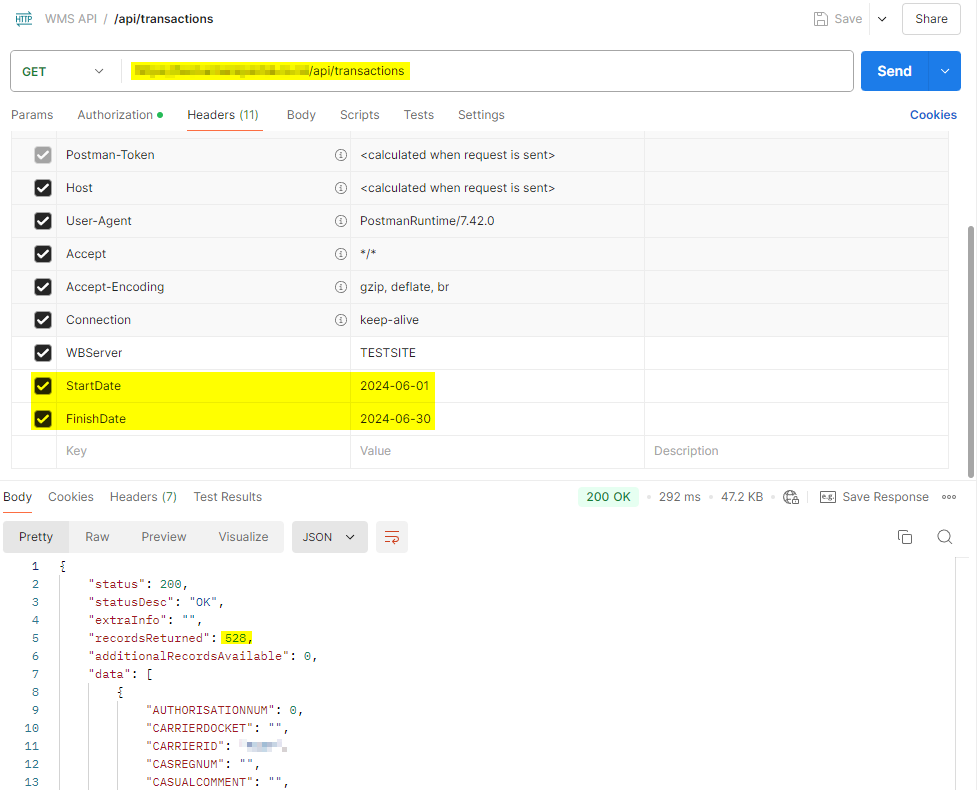This screenshot has height=790, width=978.
Task: Open the info icon for Connection header
Action: coord(341,320)
